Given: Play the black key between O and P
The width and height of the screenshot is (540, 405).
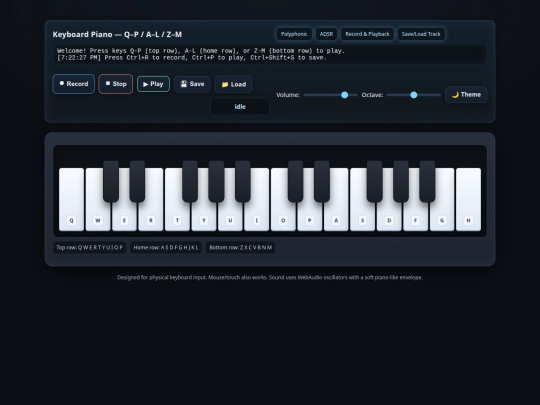Looking at the screenshot, I should pos(295,181).
